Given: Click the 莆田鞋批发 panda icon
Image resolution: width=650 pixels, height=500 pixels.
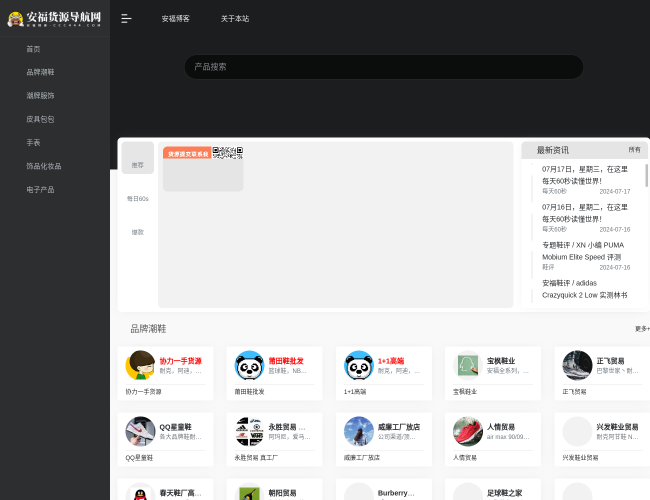Looking at the screenshot, I should (249, 366).
